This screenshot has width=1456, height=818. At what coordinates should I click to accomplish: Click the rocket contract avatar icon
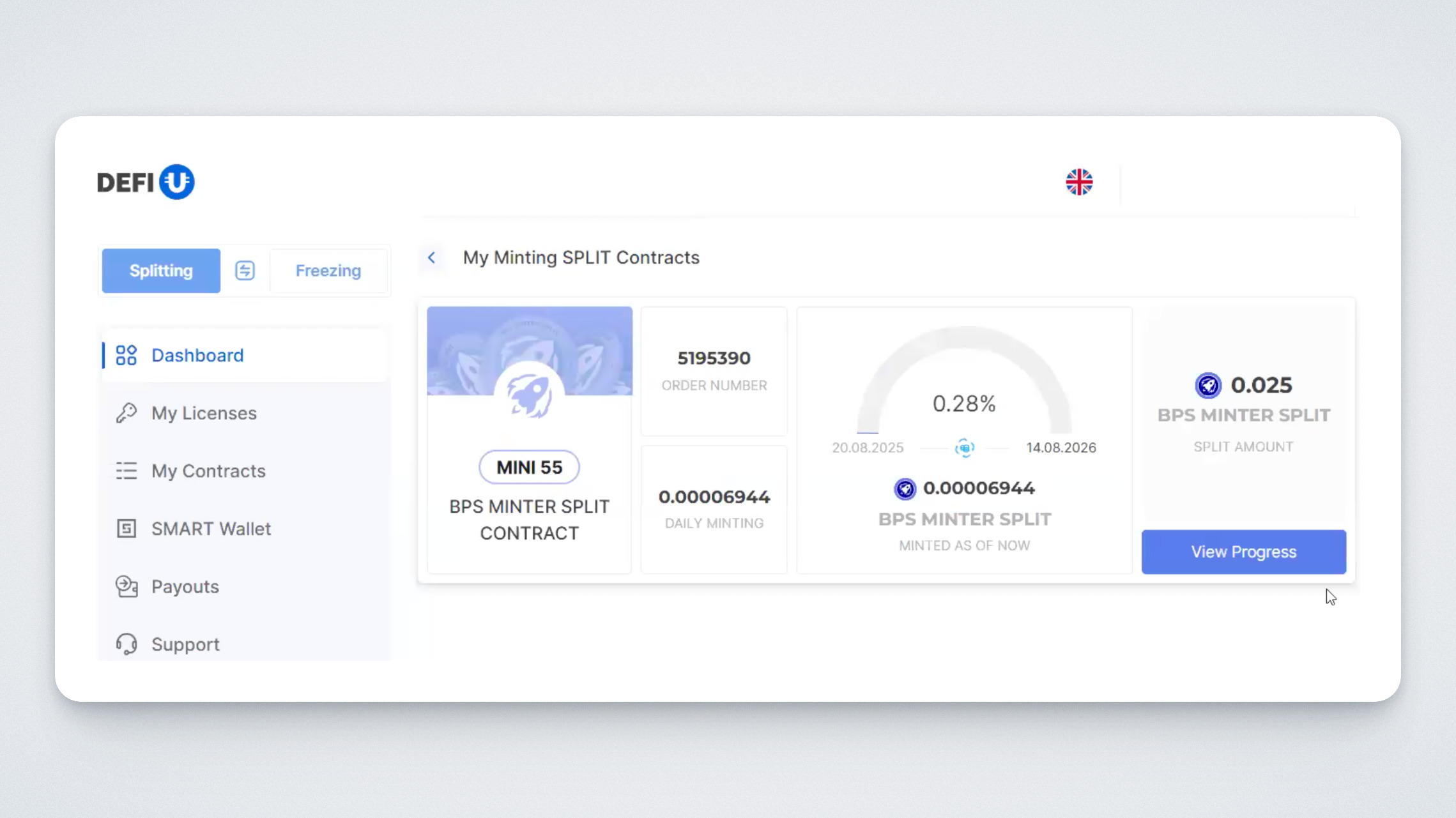529,395
